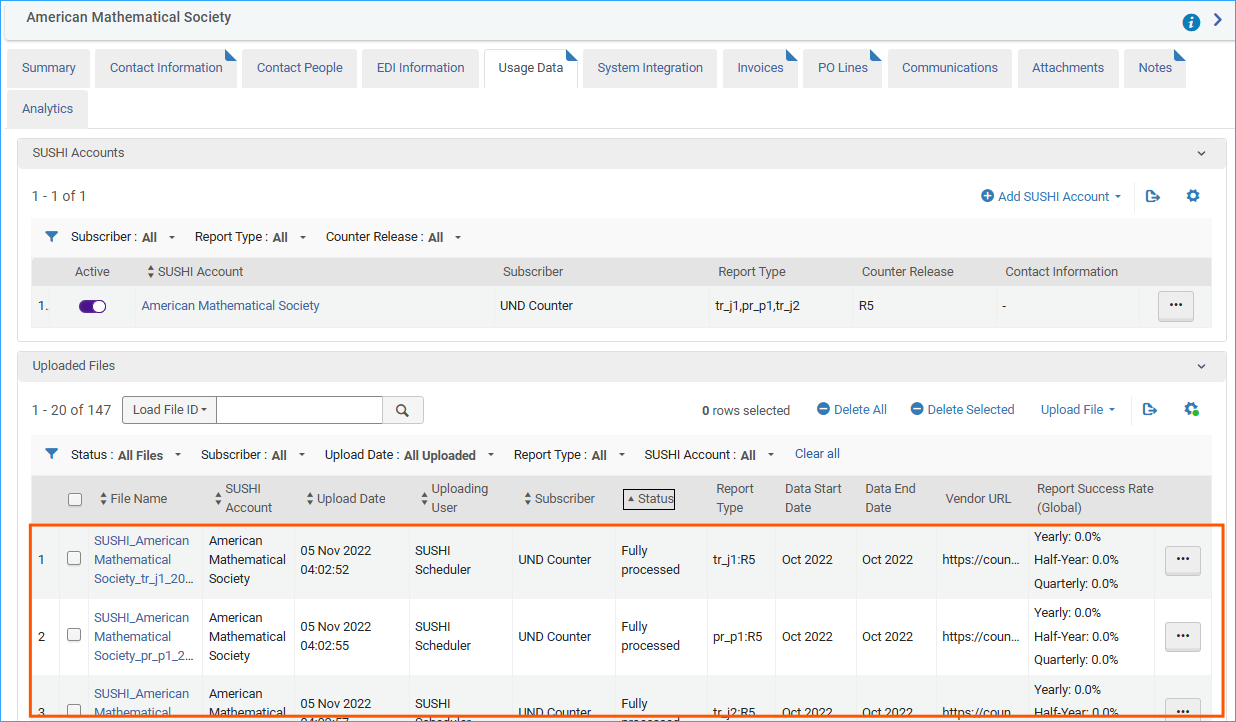Open SUSHI Accounts table customization settings

pos(1193,196)
